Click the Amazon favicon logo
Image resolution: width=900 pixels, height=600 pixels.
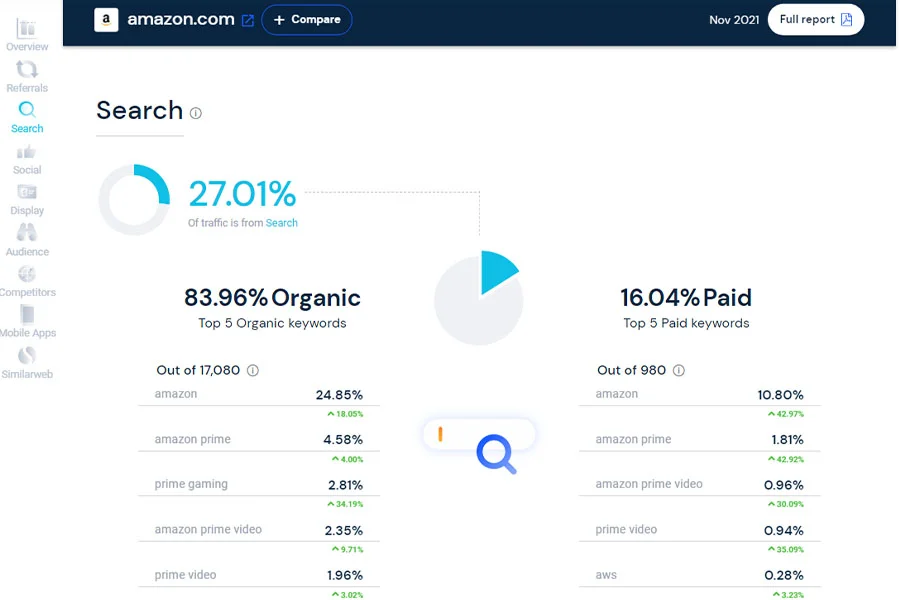[106, 20]
